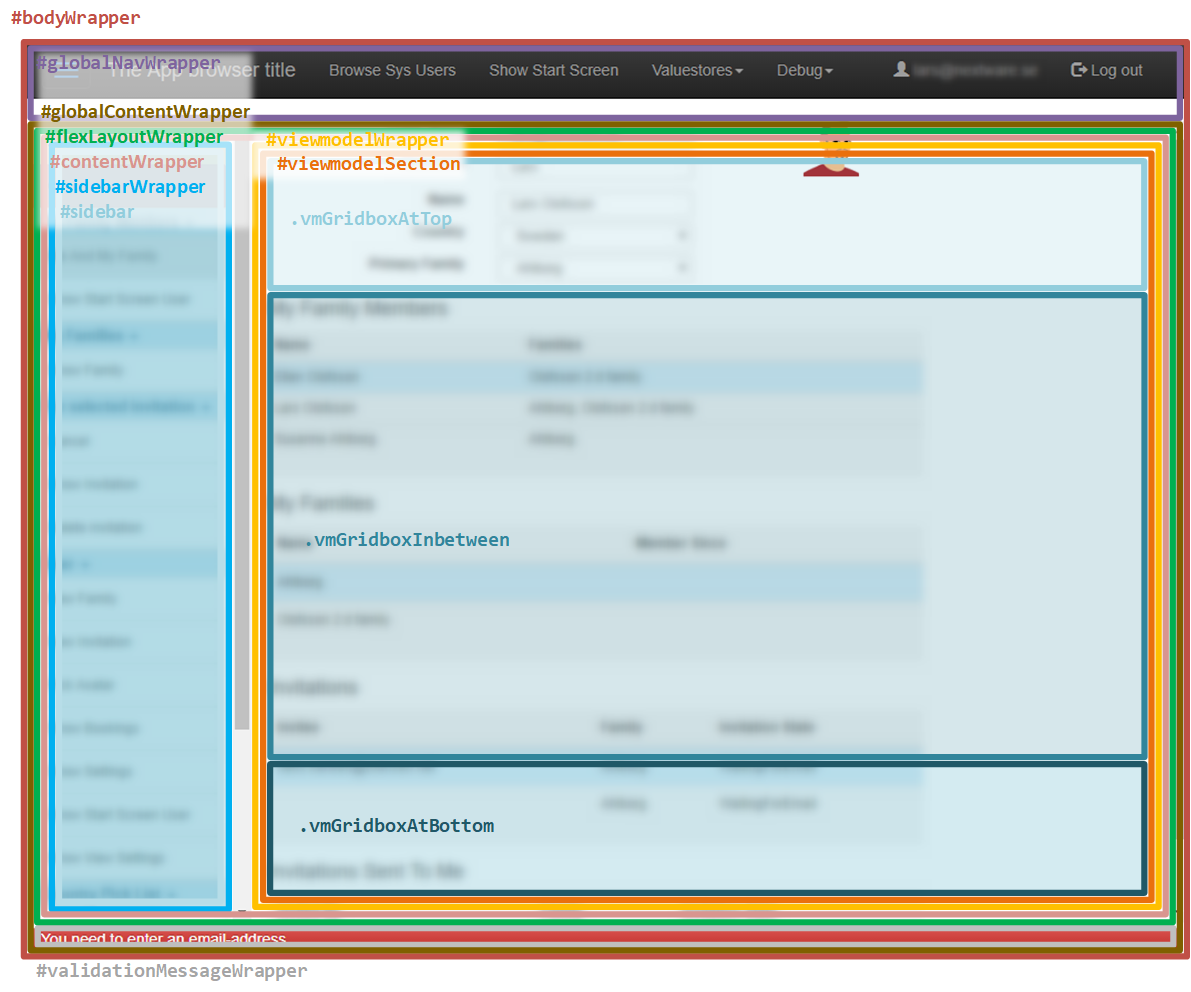Open the Primary Family select box

[x=599, y=268]
